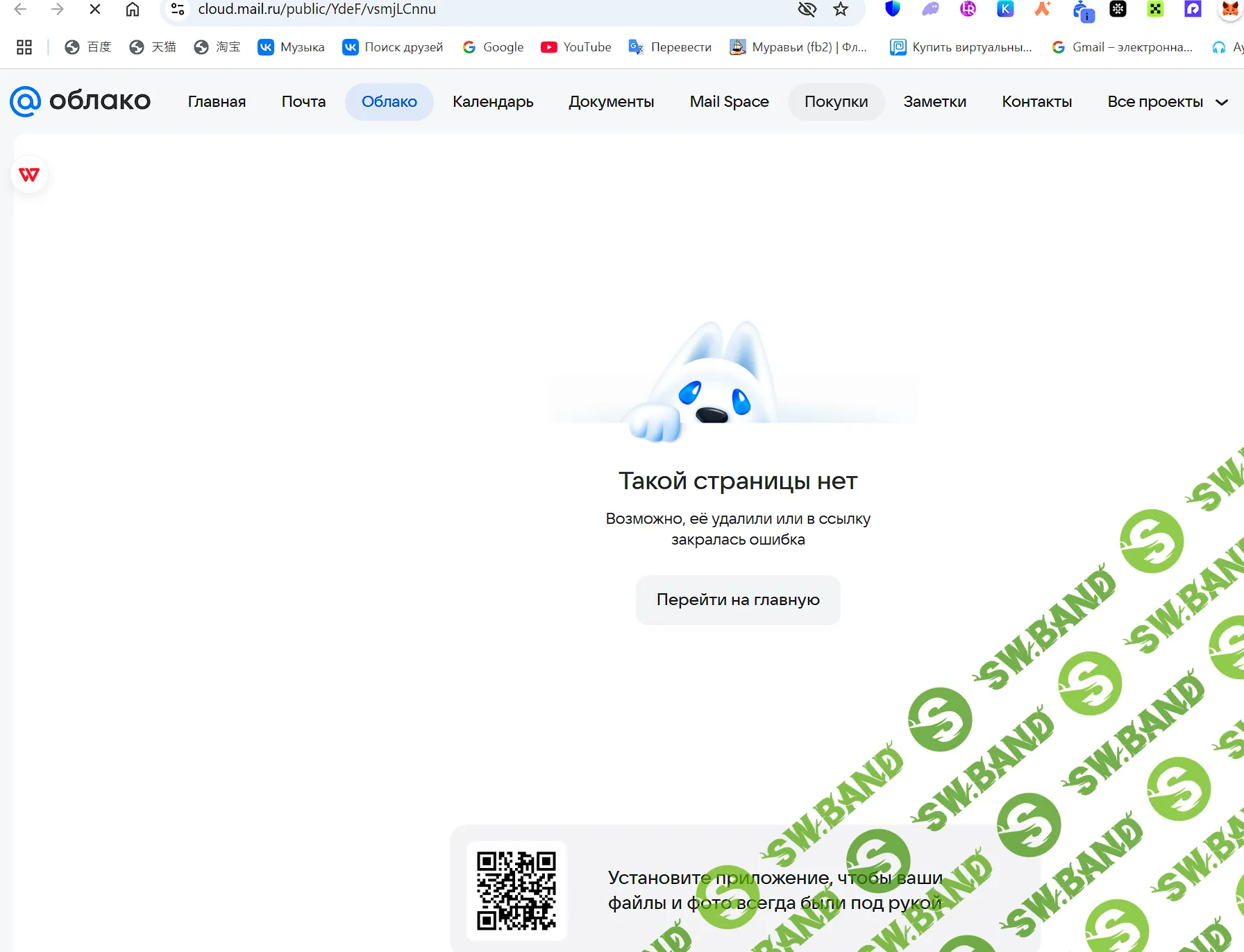
Task: Click the MetaMask fox extension icon
Action: pos(1229,9)
